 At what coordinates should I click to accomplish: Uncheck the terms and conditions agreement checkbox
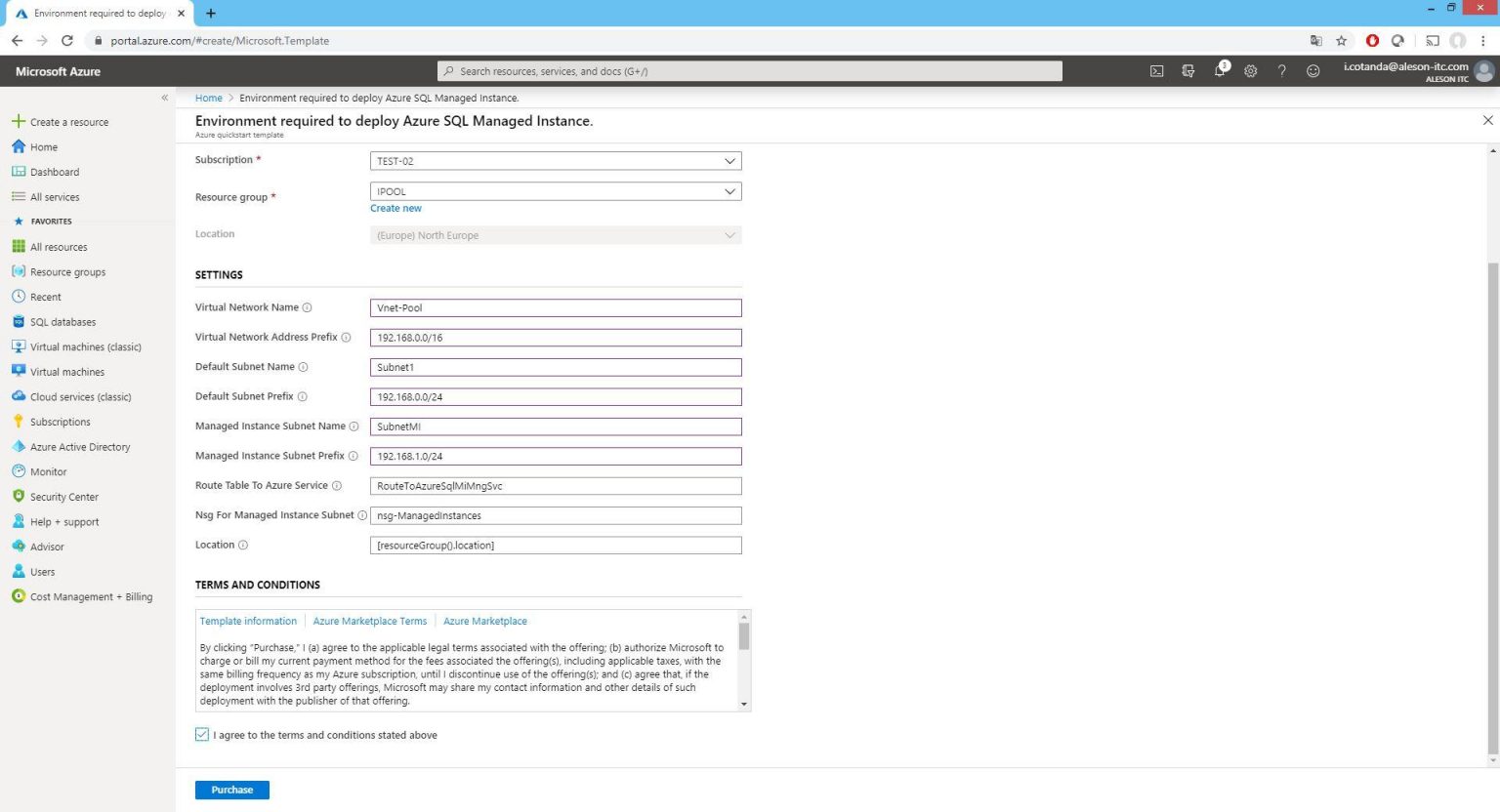(x=201, y=734)
